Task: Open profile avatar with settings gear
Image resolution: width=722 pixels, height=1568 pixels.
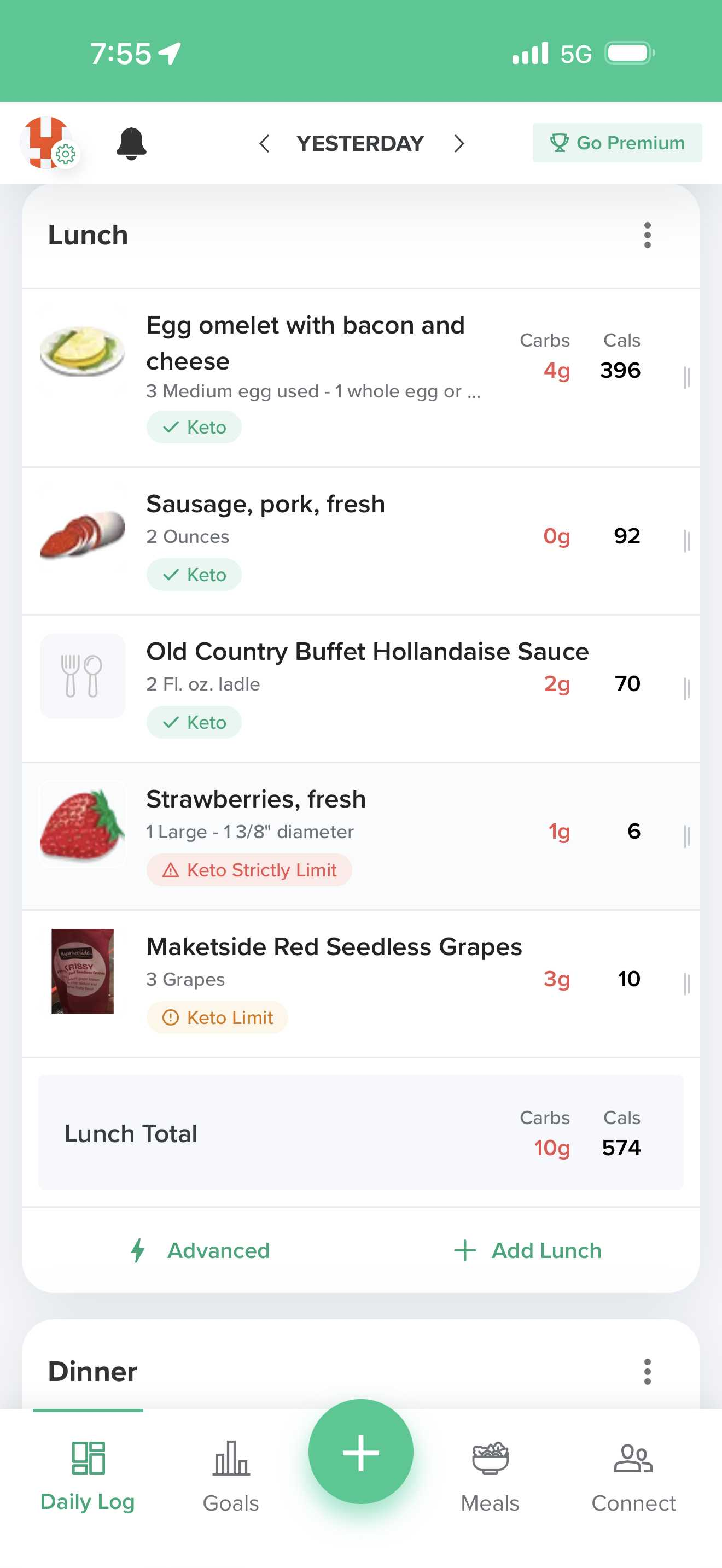Action: pyautogui.click(x=48, y=143)
